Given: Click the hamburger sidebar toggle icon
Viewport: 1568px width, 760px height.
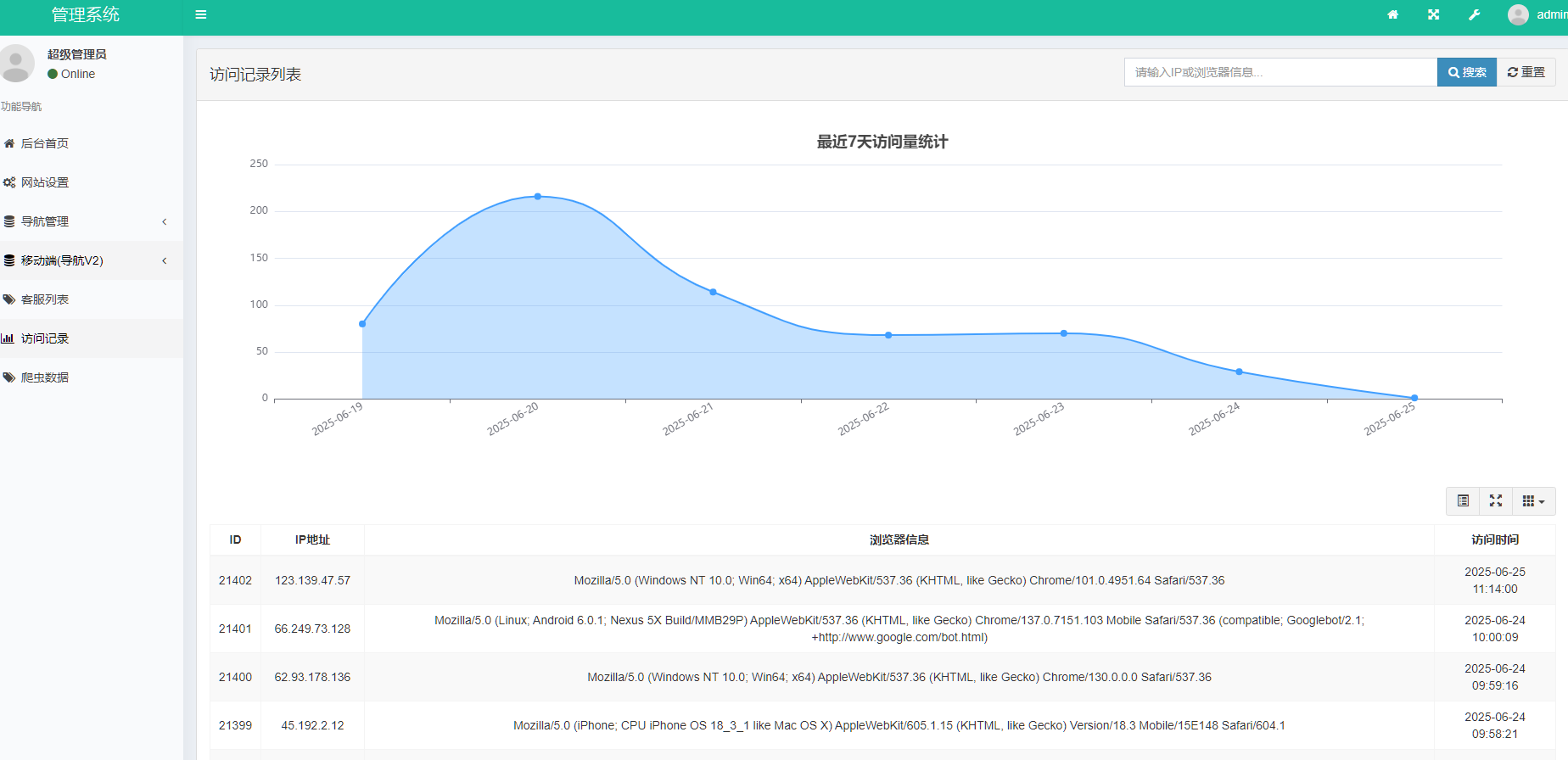Looking at the screenshot, I should [201, 14].
